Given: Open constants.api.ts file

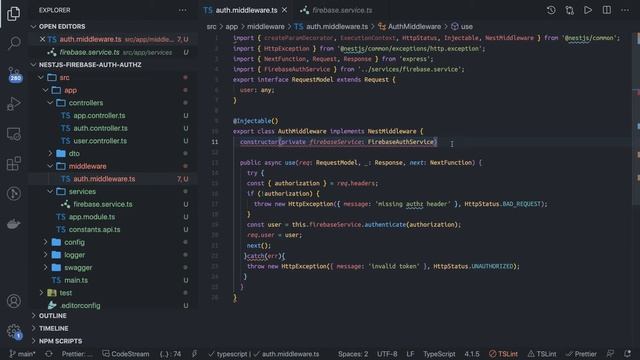Looking at the screenshot, I should click(94, 229).
